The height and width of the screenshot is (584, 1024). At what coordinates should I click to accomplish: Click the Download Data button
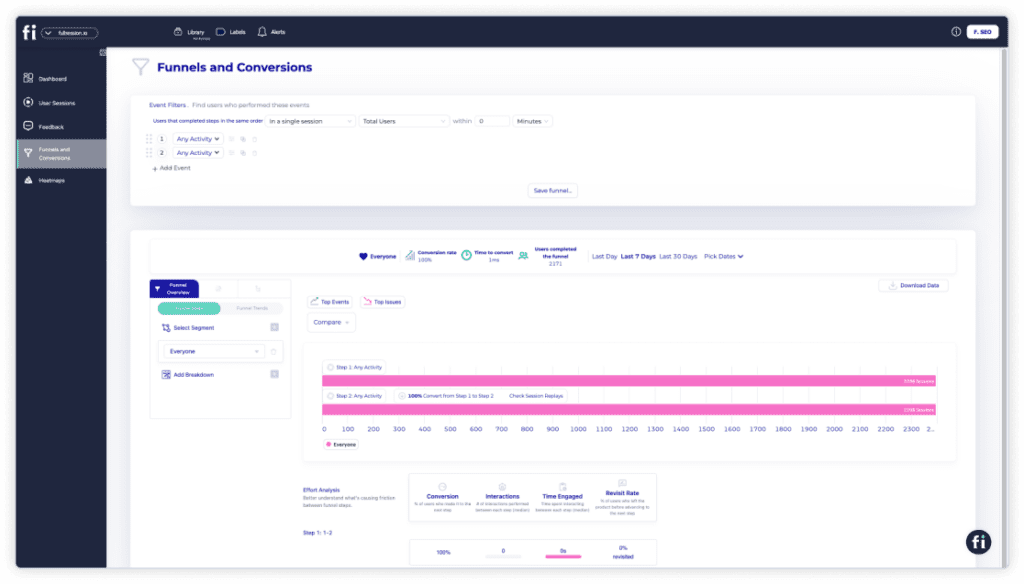[x=914, y=286]
